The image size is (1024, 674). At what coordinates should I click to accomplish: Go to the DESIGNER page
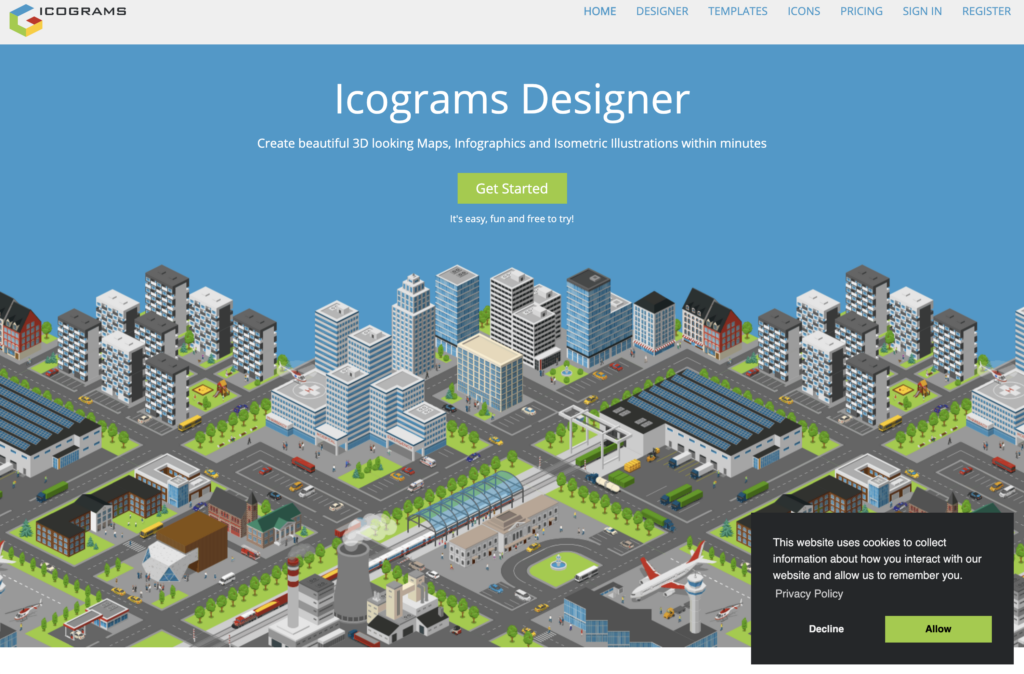(x=662, y=12)
